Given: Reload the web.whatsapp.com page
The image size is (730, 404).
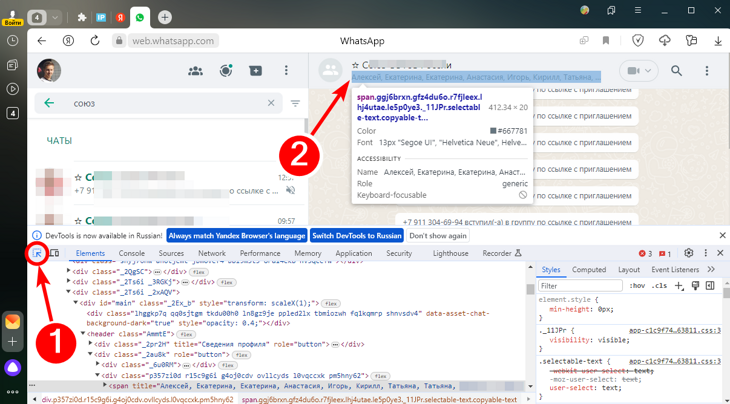Looking at the screenshot, I should (x=95, y=41).
